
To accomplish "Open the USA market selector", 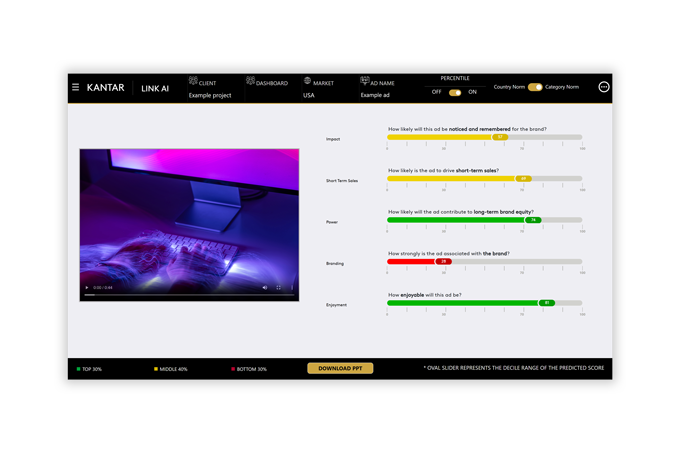I will coord(309,95).
